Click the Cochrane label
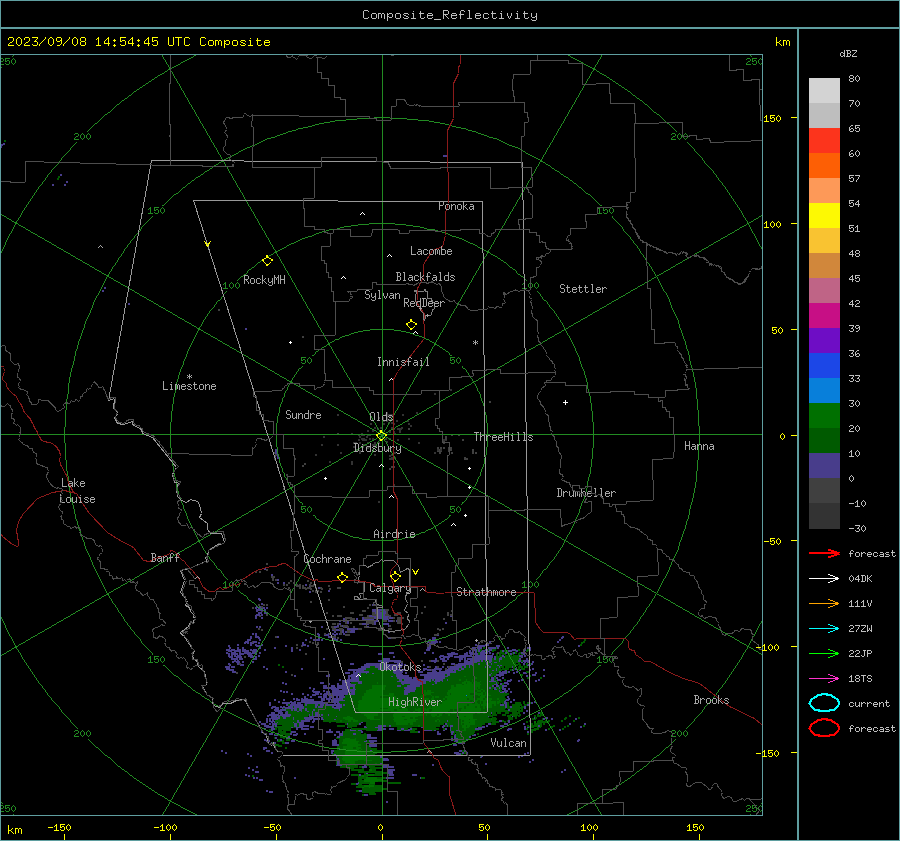 click(x=327, y=559)
